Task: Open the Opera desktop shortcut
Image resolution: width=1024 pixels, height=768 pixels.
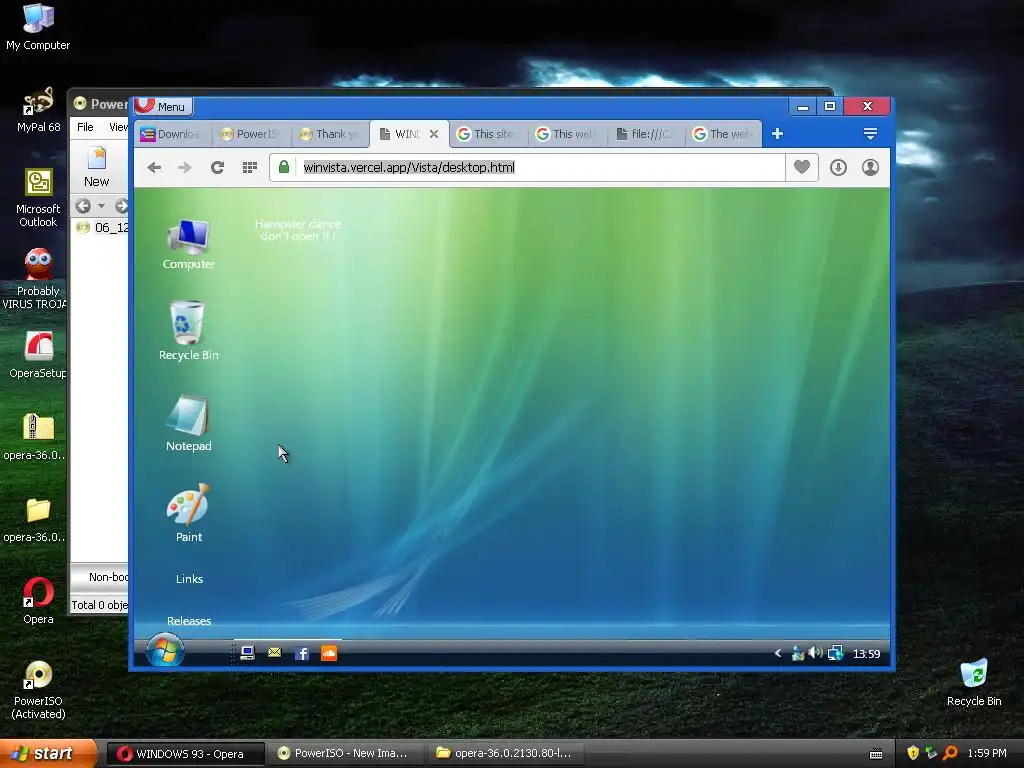Action: point(38,601)
